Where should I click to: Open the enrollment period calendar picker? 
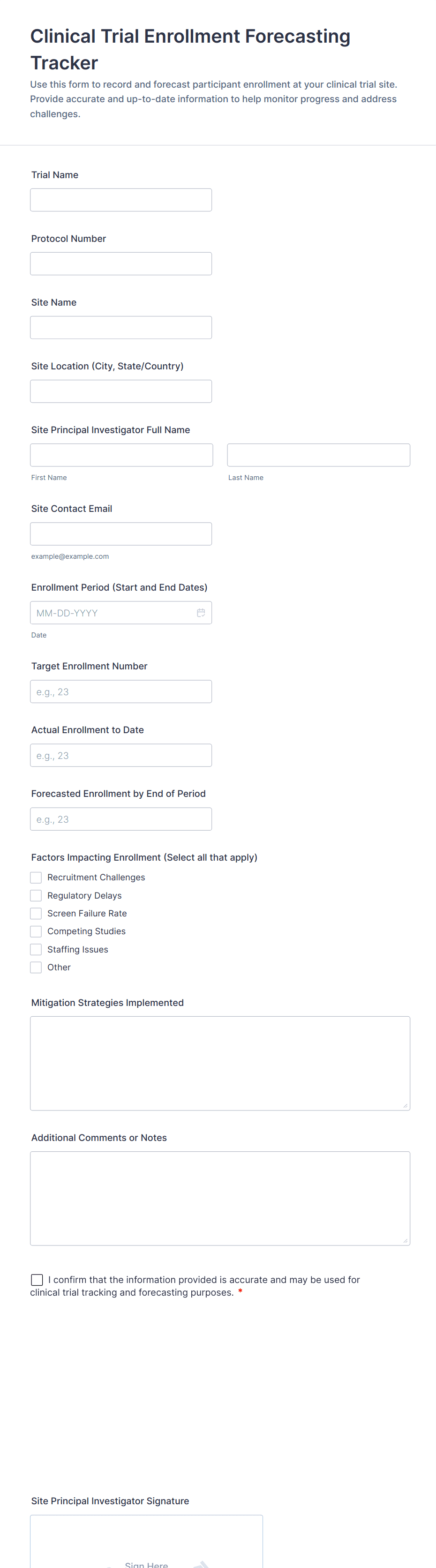pos(201,613)
